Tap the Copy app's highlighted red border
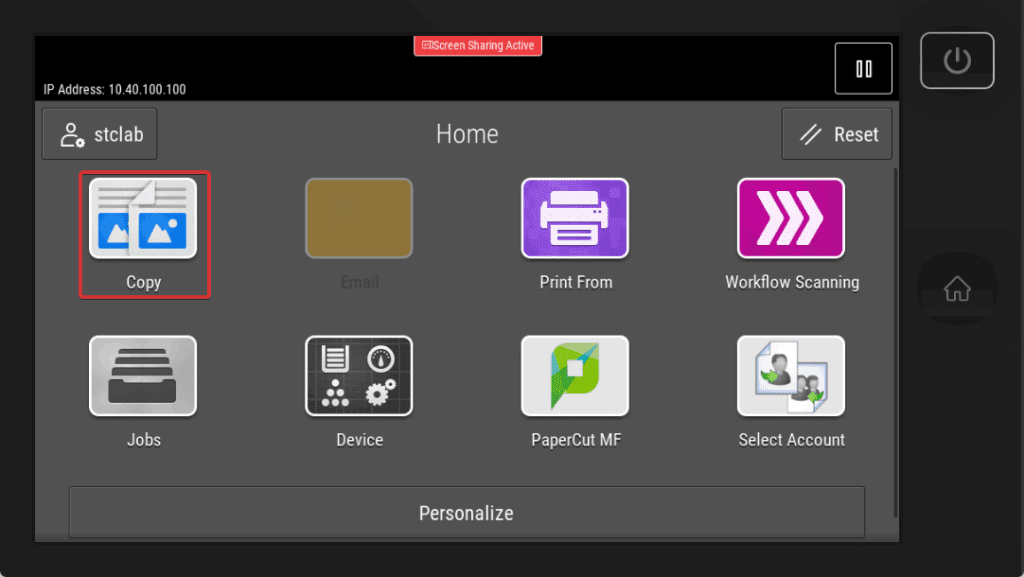 coord(144,170)
